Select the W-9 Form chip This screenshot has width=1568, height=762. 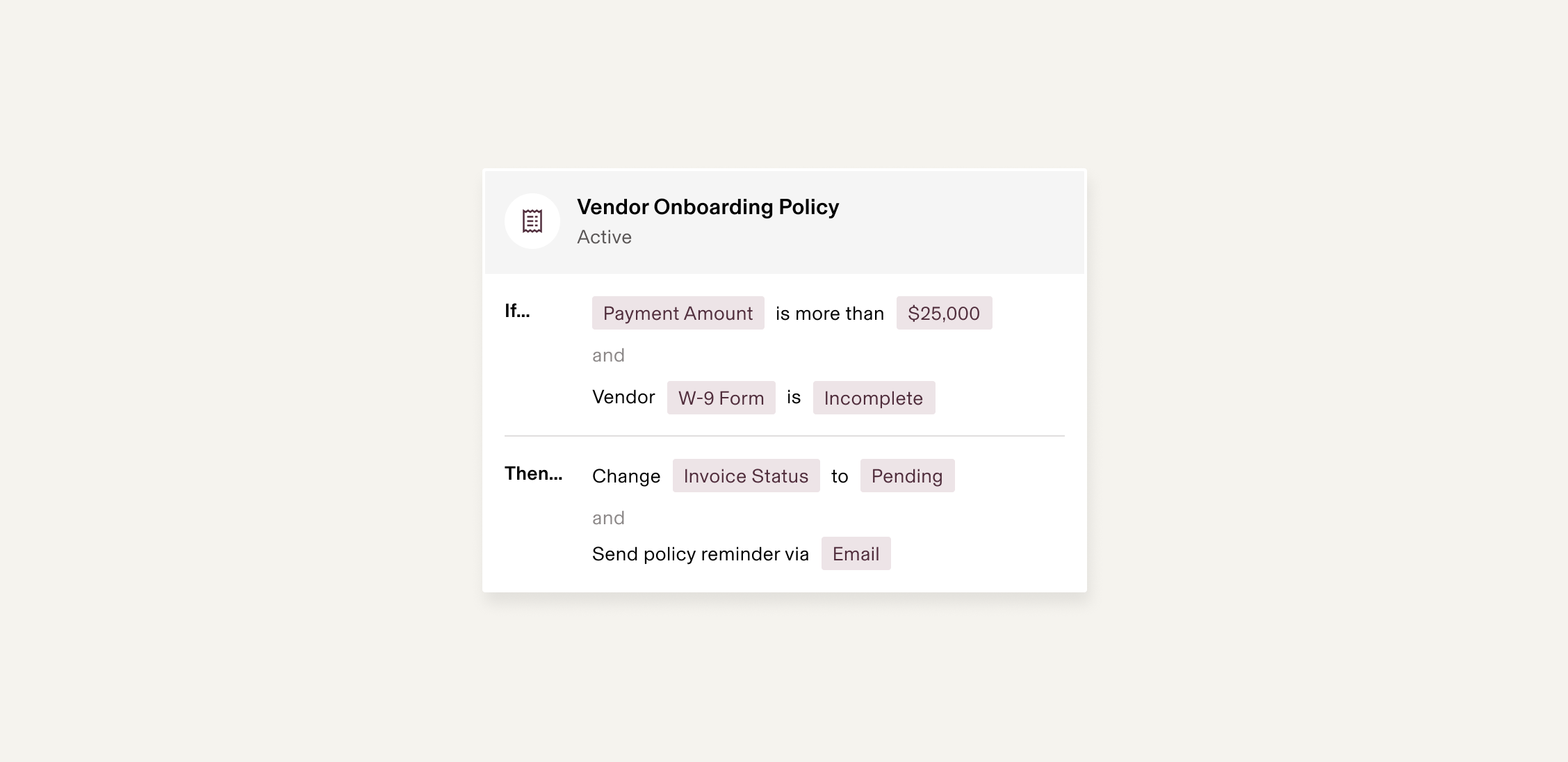721,398
